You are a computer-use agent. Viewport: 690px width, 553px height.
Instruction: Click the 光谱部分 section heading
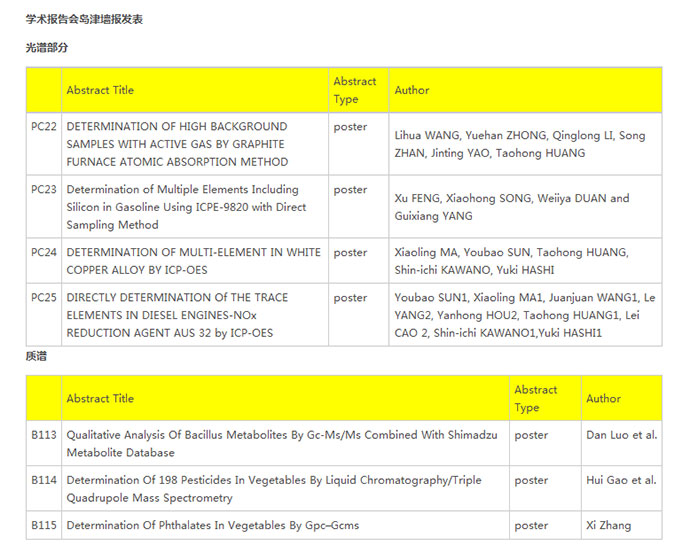click(47, 48)
